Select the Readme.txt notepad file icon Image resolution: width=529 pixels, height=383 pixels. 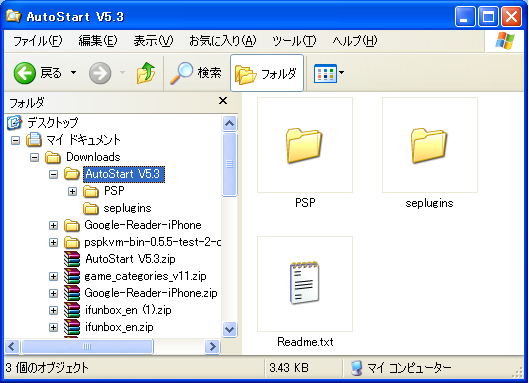point(305,283)
